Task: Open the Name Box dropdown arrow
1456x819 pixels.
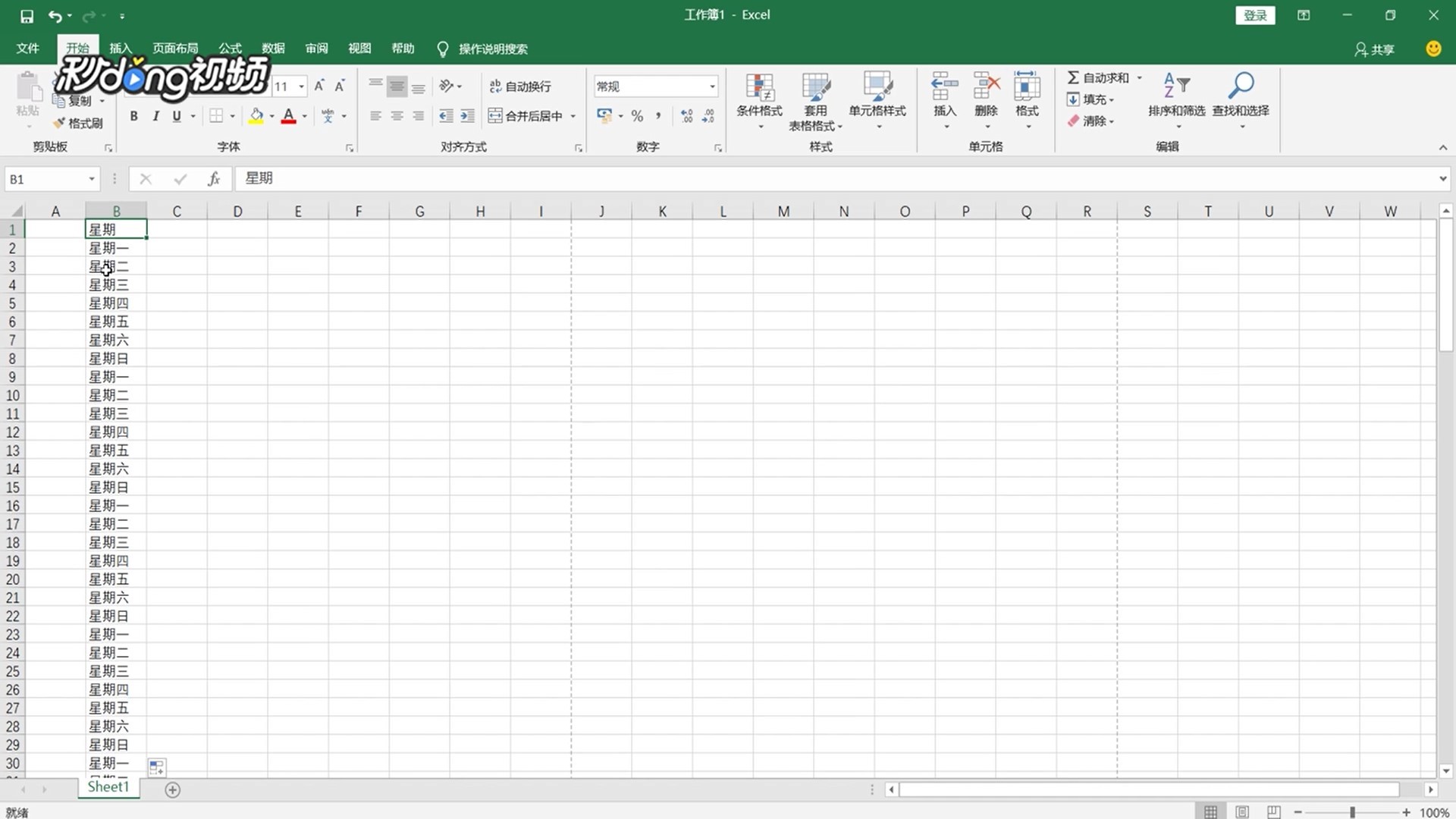Action: (92, 179)
